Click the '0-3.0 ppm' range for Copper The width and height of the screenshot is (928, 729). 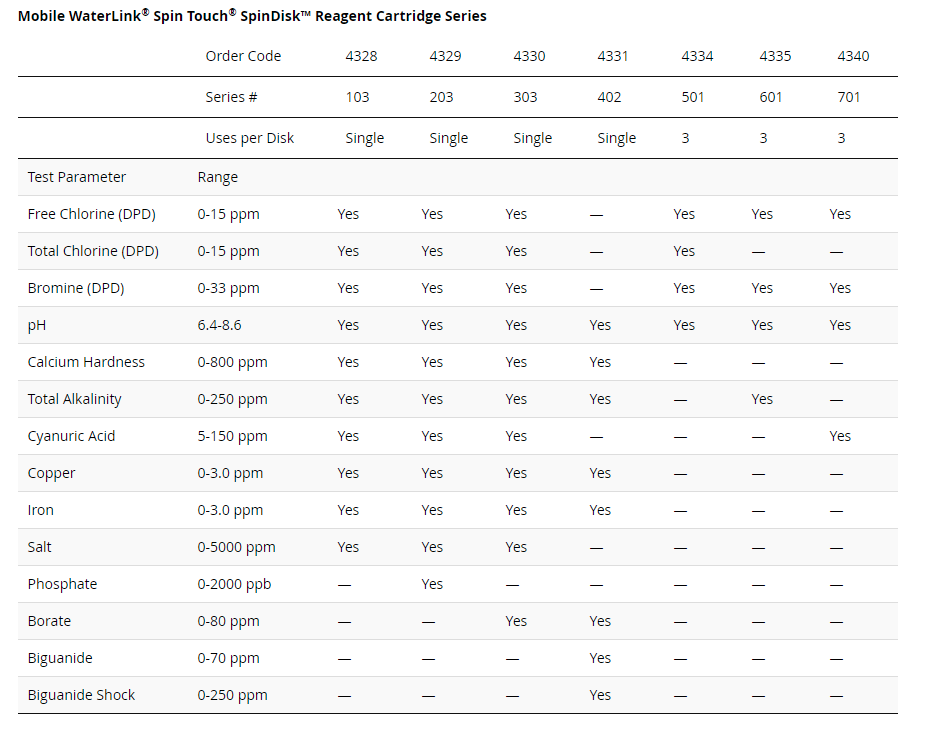click(230, 473)
